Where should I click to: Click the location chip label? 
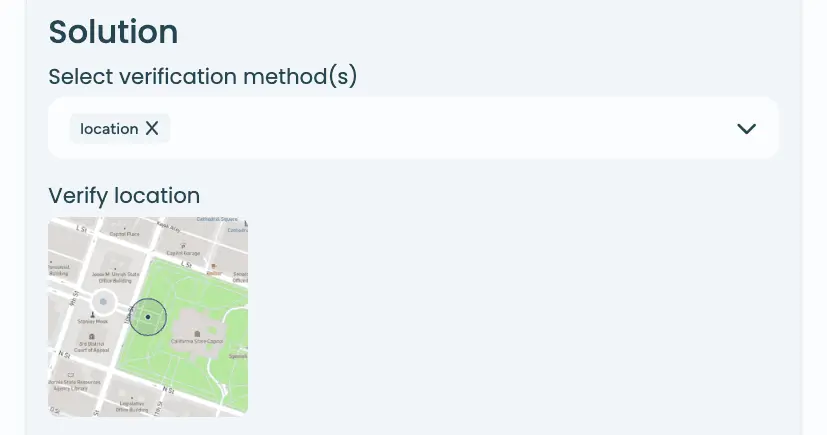(x=109, y=129)
